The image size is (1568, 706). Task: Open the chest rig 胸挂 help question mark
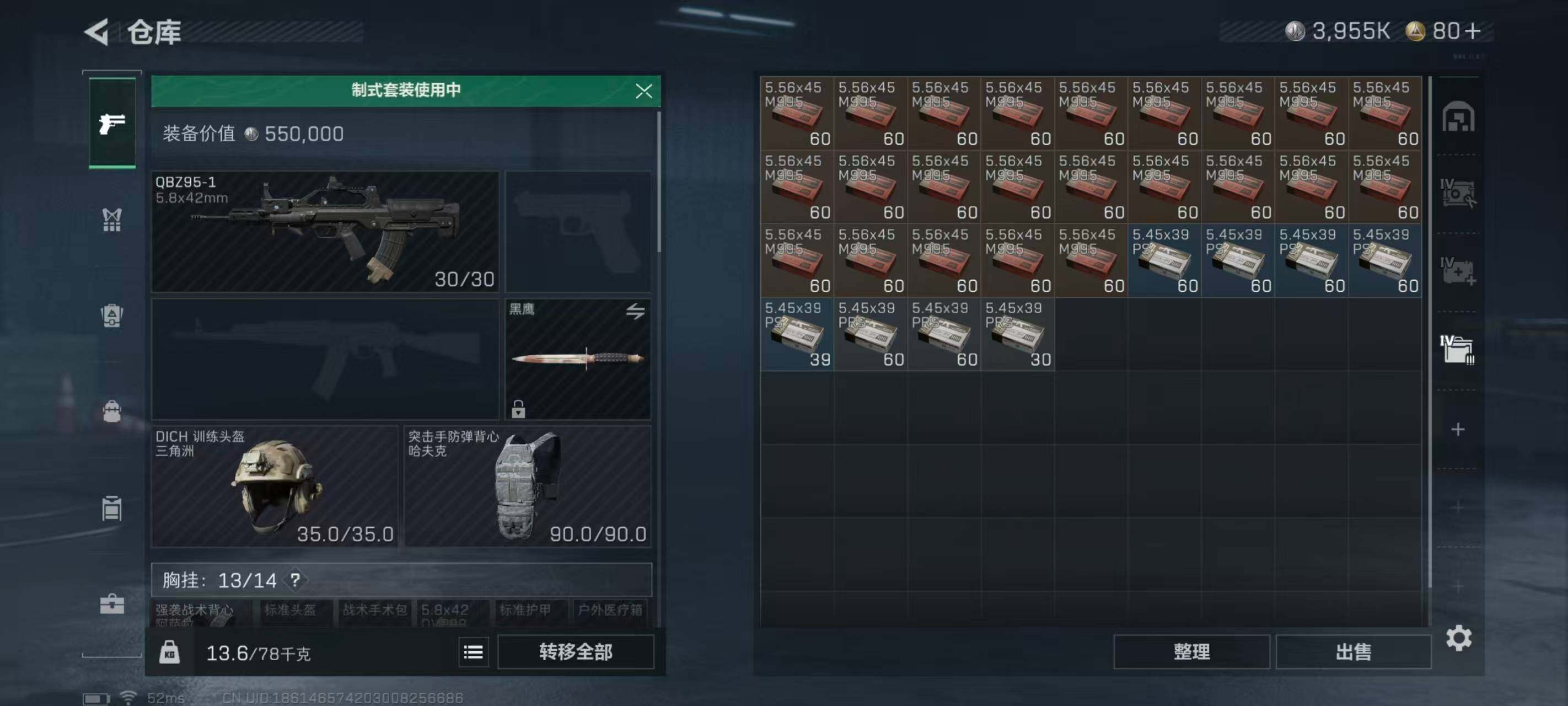point(295,579)
